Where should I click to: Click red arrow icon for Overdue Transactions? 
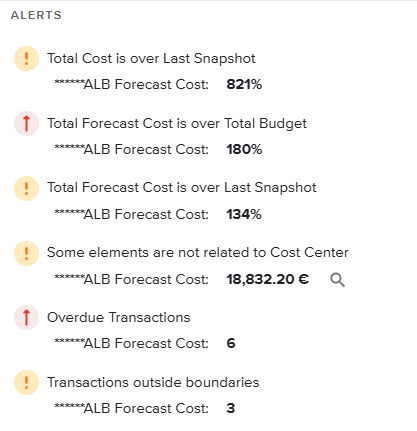click(26, 317)
